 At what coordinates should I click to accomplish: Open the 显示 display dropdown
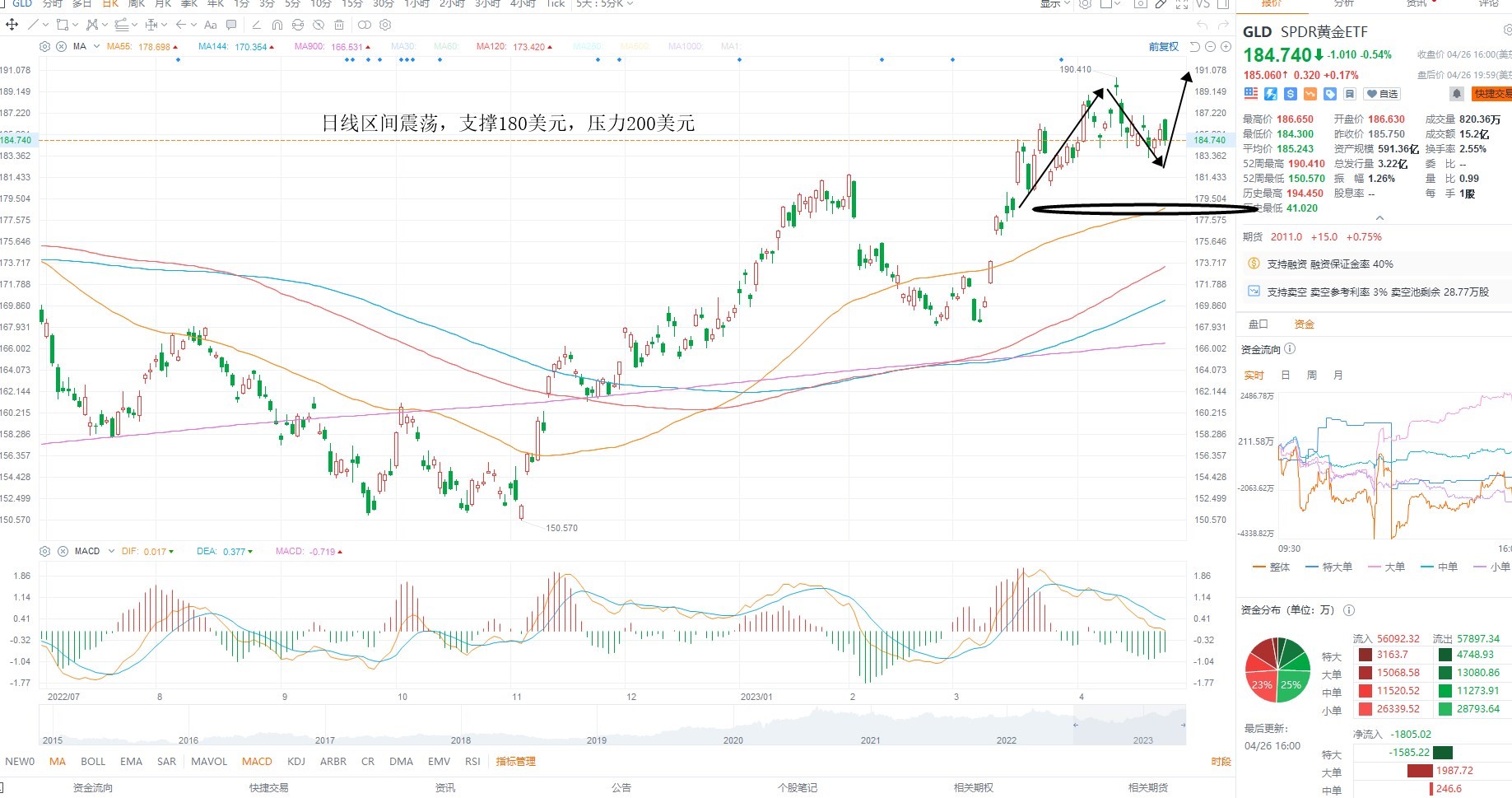coord(1055,4)
